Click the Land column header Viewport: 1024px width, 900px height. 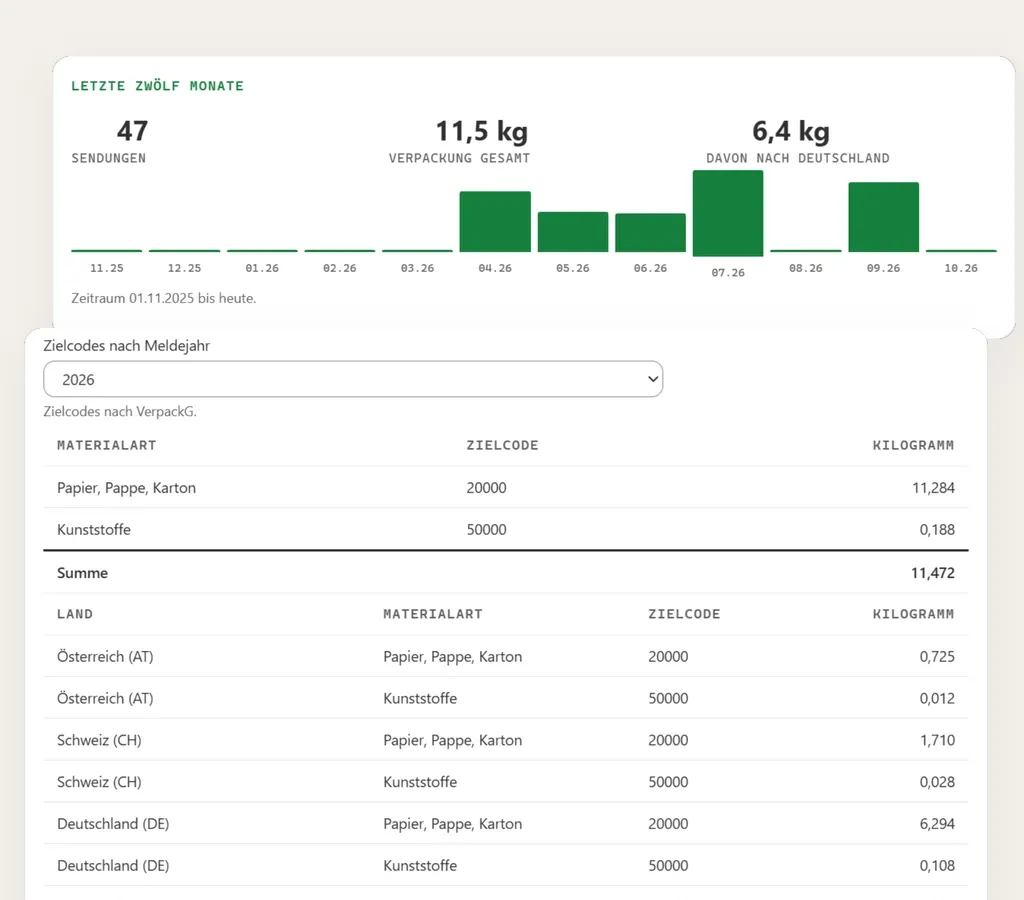point(75,614)
